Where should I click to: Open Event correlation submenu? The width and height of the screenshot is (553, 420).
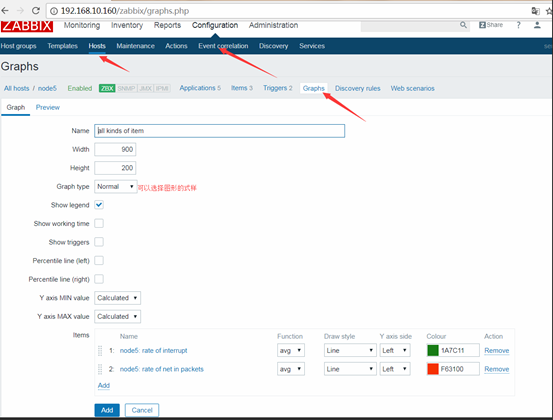point(223,46)
